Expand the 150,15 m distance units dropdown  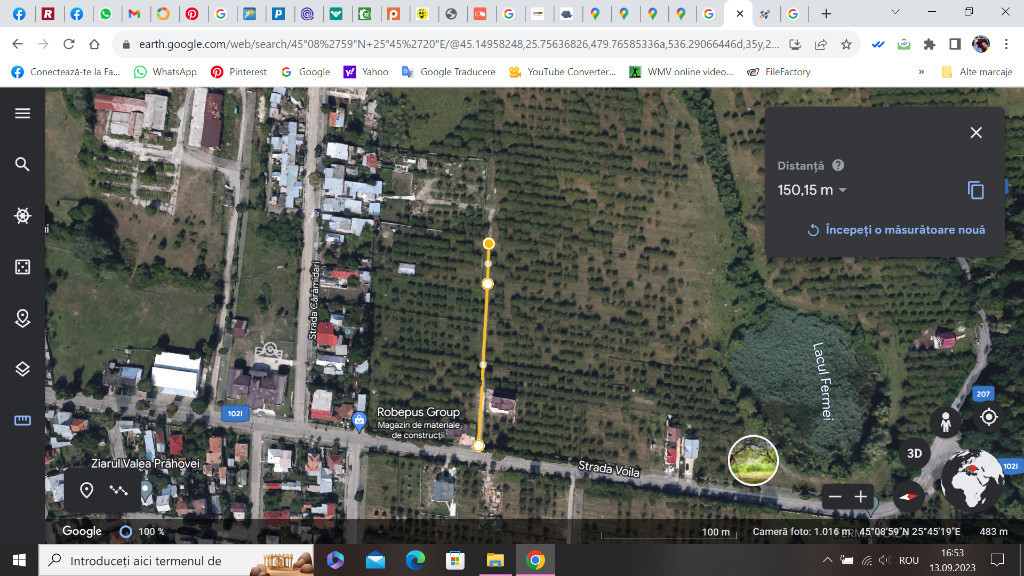pyautogui.click(x=842, y=191)
